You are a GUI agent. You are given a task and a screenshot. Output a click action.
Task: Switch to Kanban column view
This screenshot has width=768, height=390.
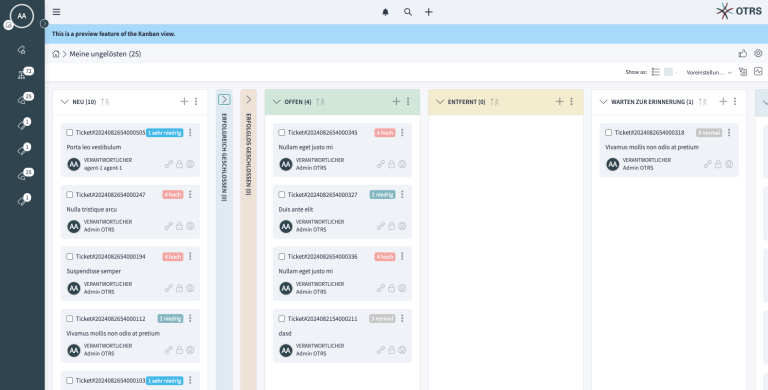669,72
